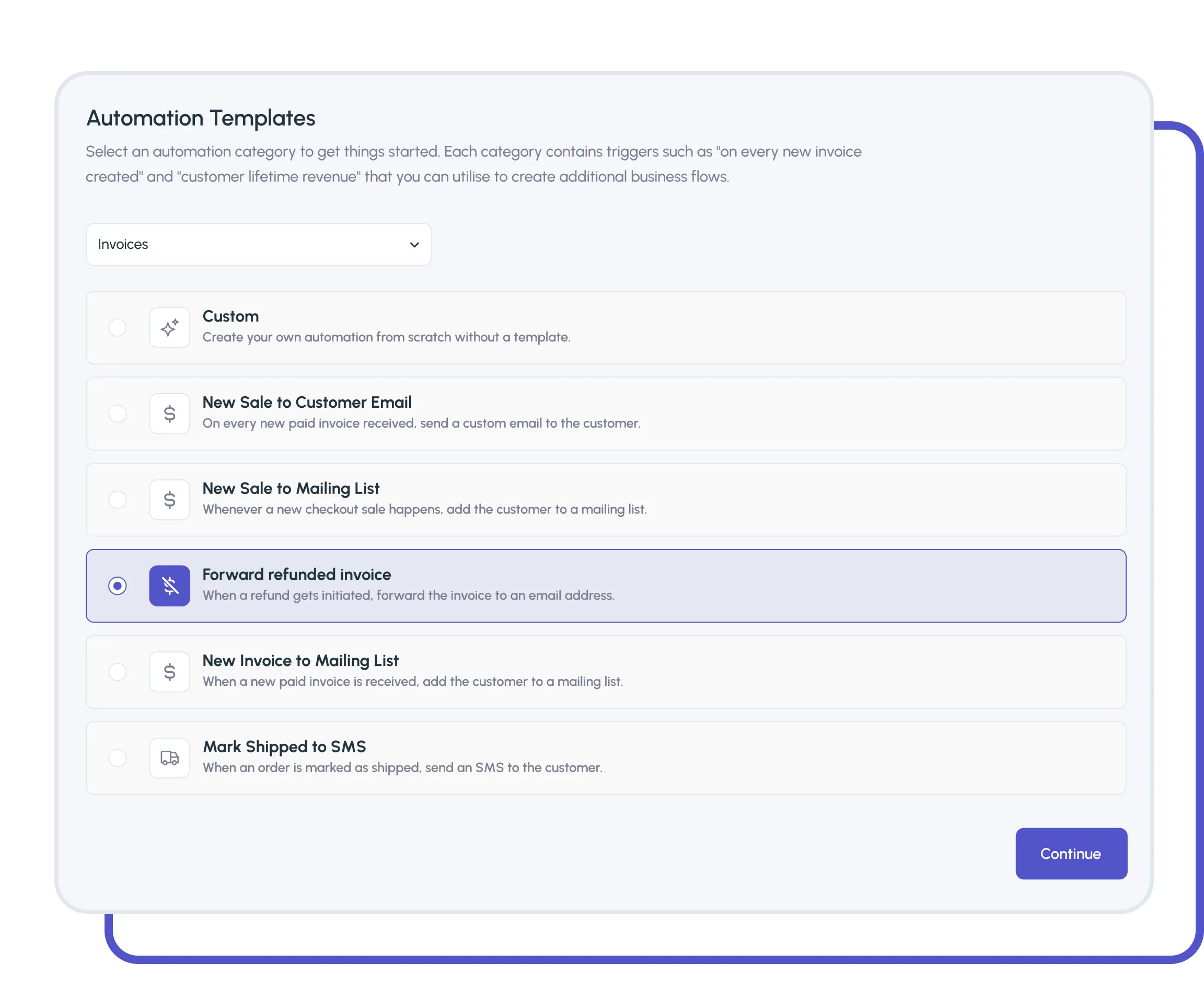Click the crossed-out dollar refund icon
The image size is (1204, 987).
[169, 586]
